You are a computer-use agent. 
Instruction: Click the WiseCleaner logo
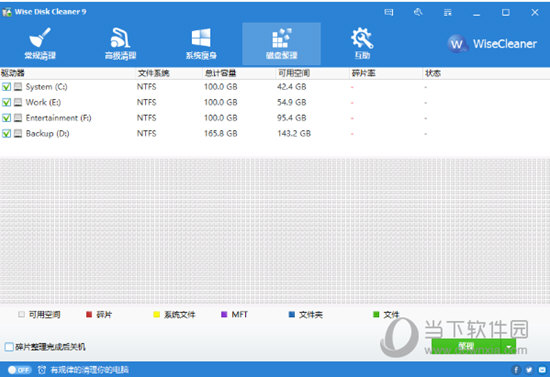(x=492, y=44)
